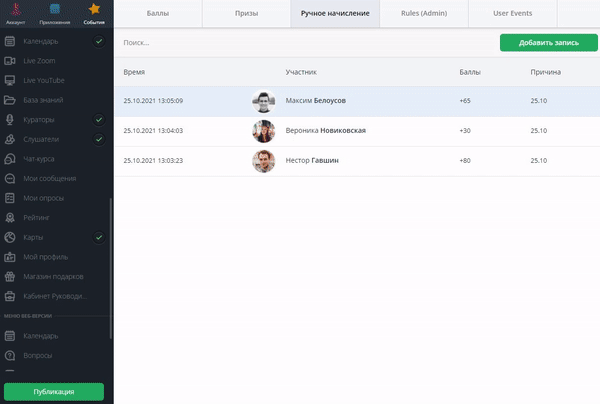This screenshot has height=404, width=600.
Task: Click the Слушатели people icon
Action: tap(10, 139)
